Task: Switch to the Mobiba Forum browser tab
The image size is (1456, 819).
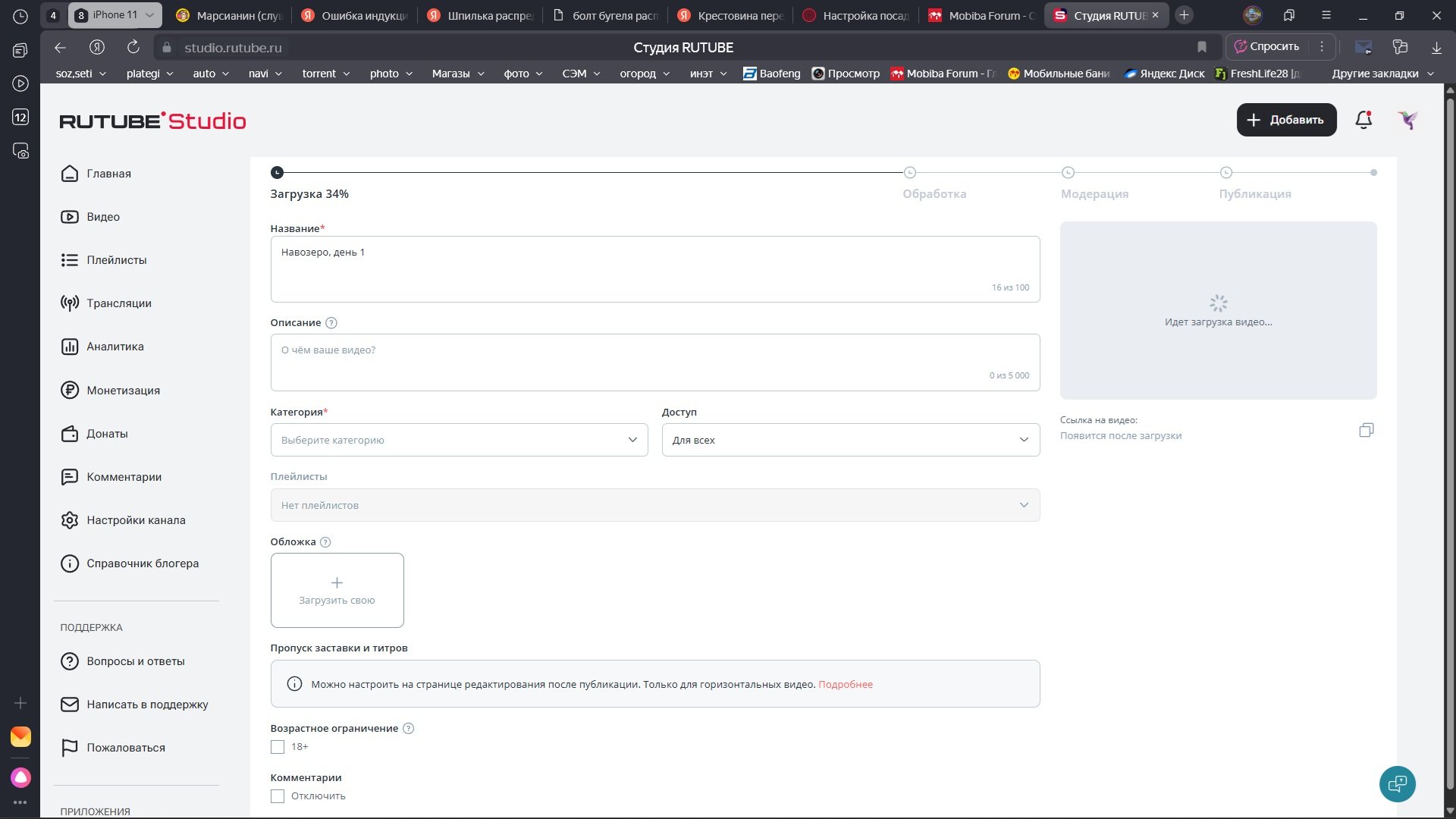Action: click(x=981, y=15)
